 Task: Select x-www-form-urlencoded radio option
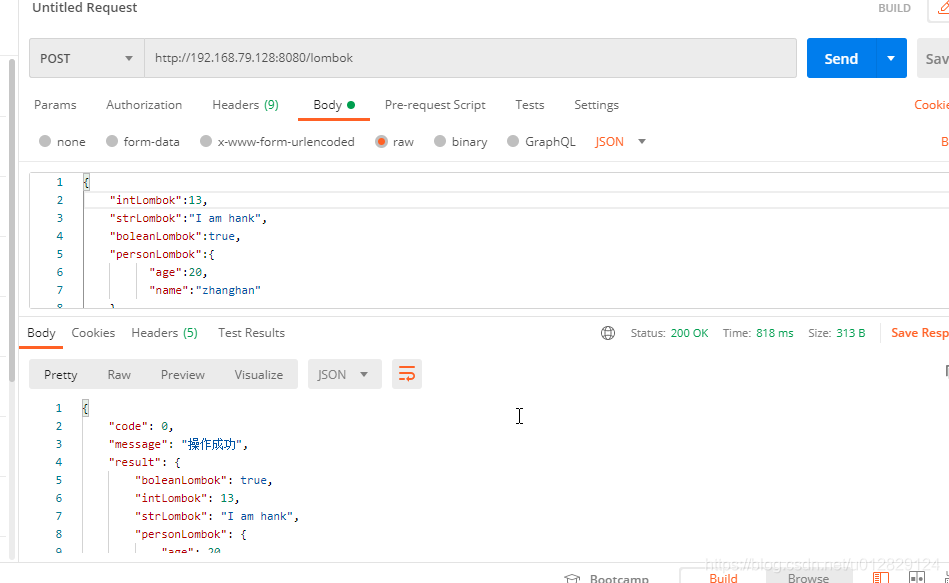point(206,141)
